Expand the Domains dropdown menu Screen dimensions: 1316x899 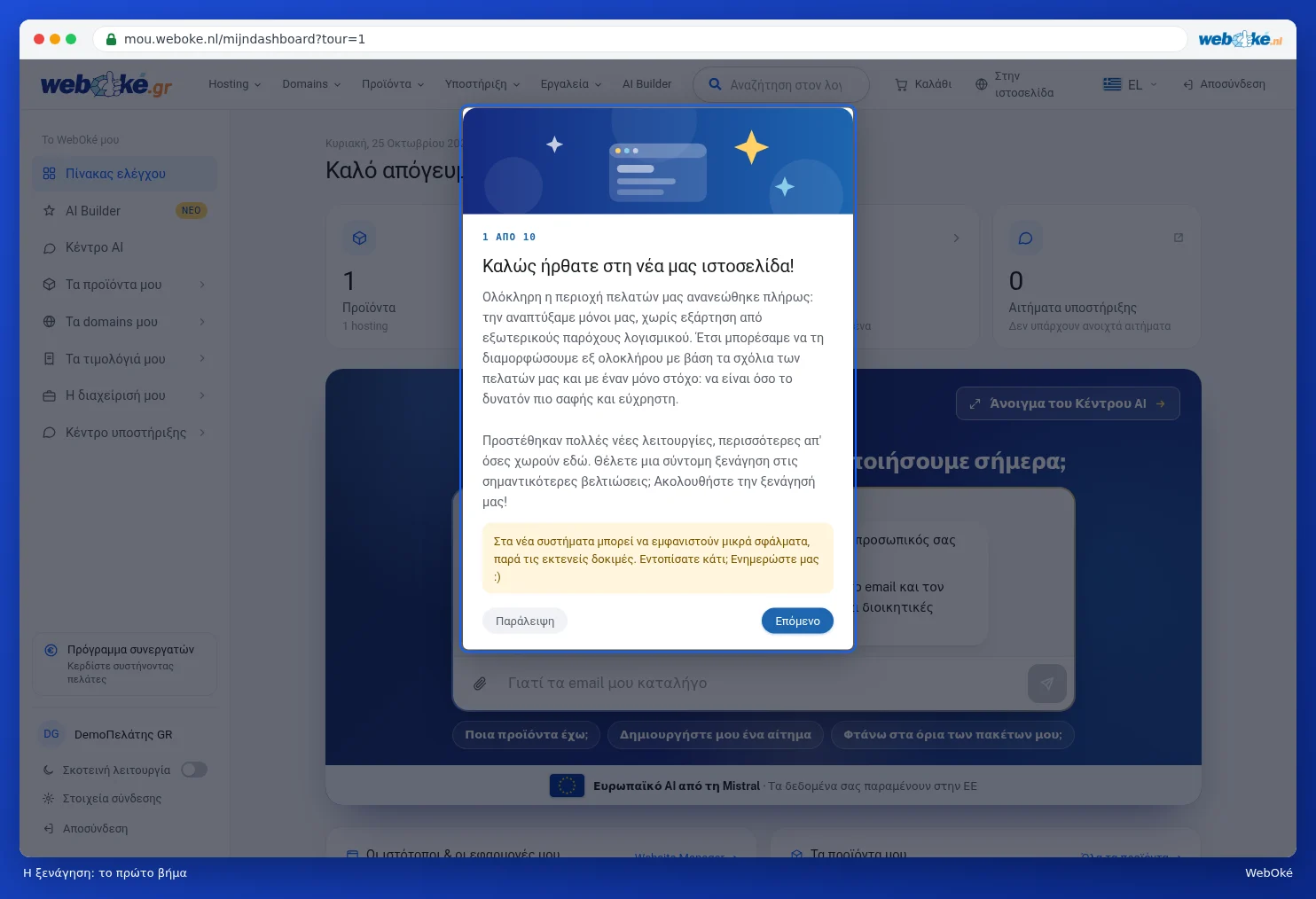311,84
